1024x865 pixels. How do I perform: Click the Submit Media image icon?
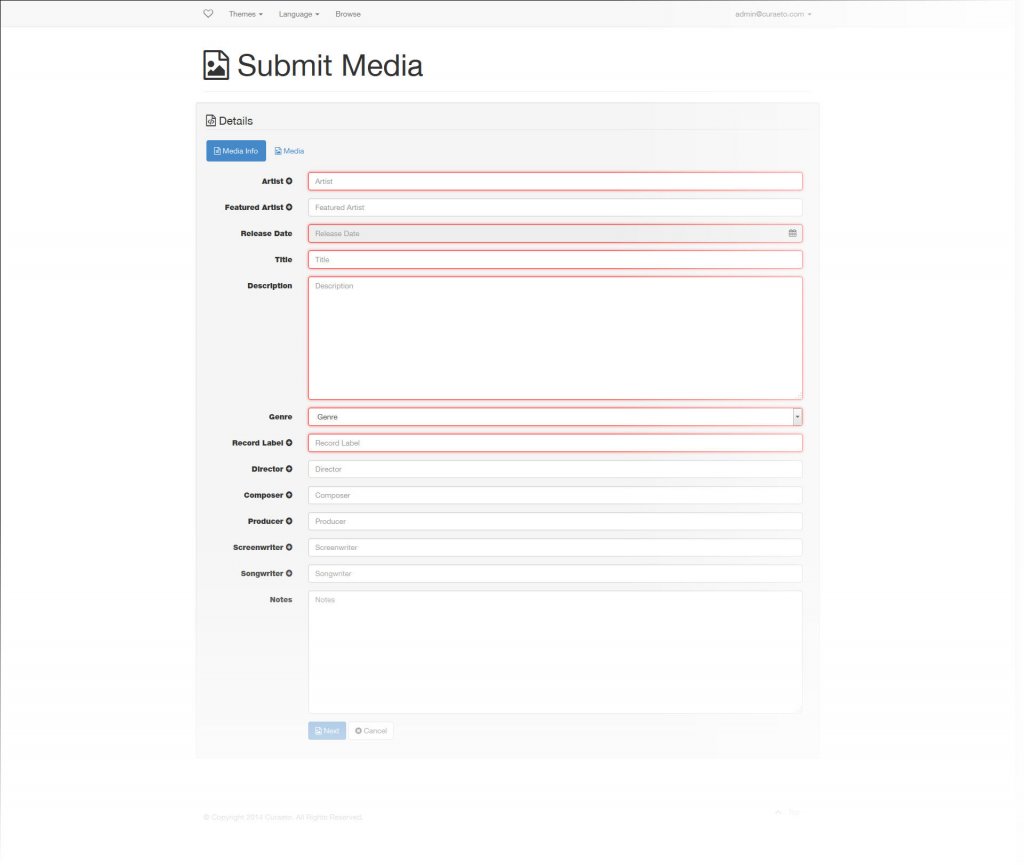(x=216, y=65)
